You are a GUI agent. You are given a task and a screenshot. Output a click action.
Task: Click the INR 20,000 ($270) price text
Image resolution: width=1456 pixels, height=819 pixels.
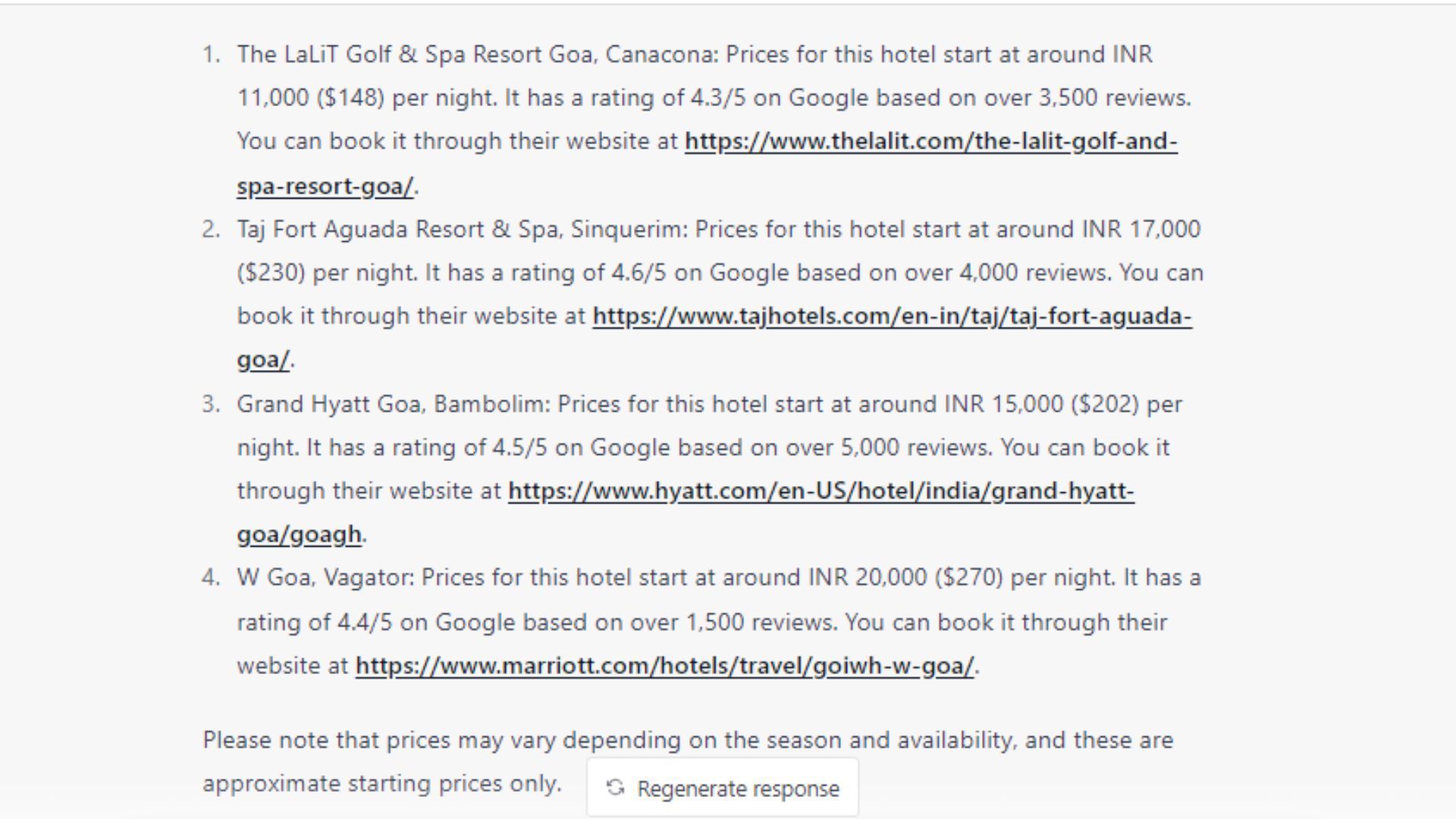(x=905, y=578)
